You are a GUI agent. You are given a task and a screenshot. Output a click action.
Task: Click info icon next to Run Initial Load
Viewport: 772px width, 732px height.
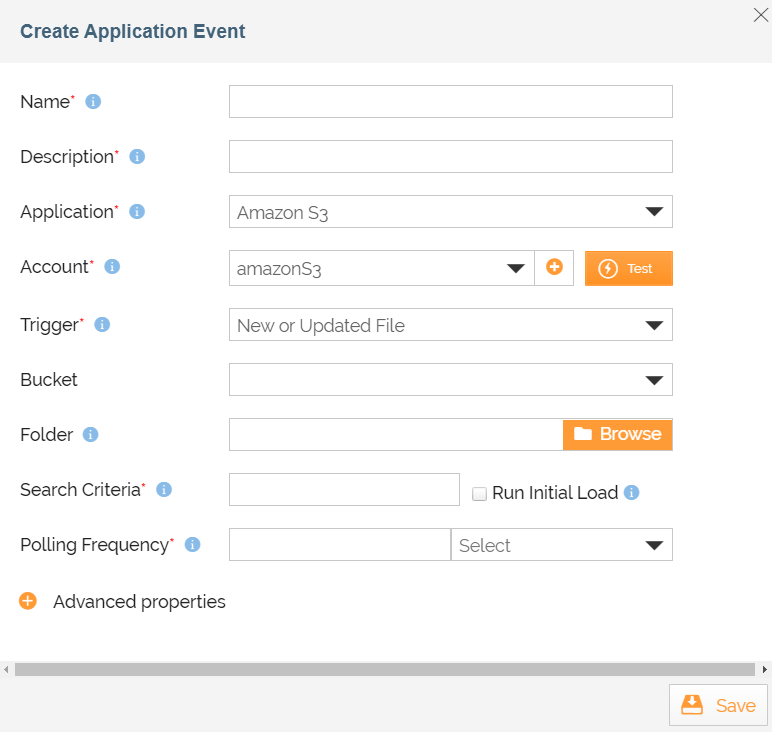[632, 493]
